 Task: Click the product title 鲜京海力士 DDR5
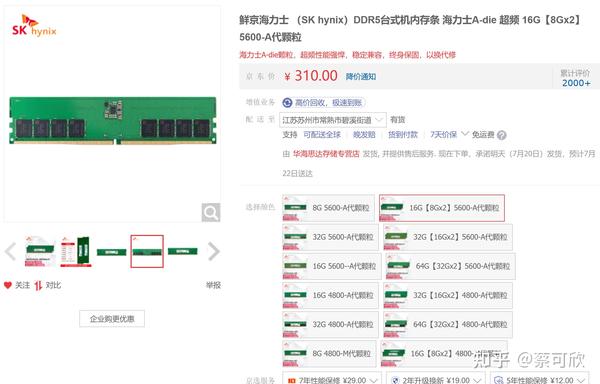pos(410,28)
